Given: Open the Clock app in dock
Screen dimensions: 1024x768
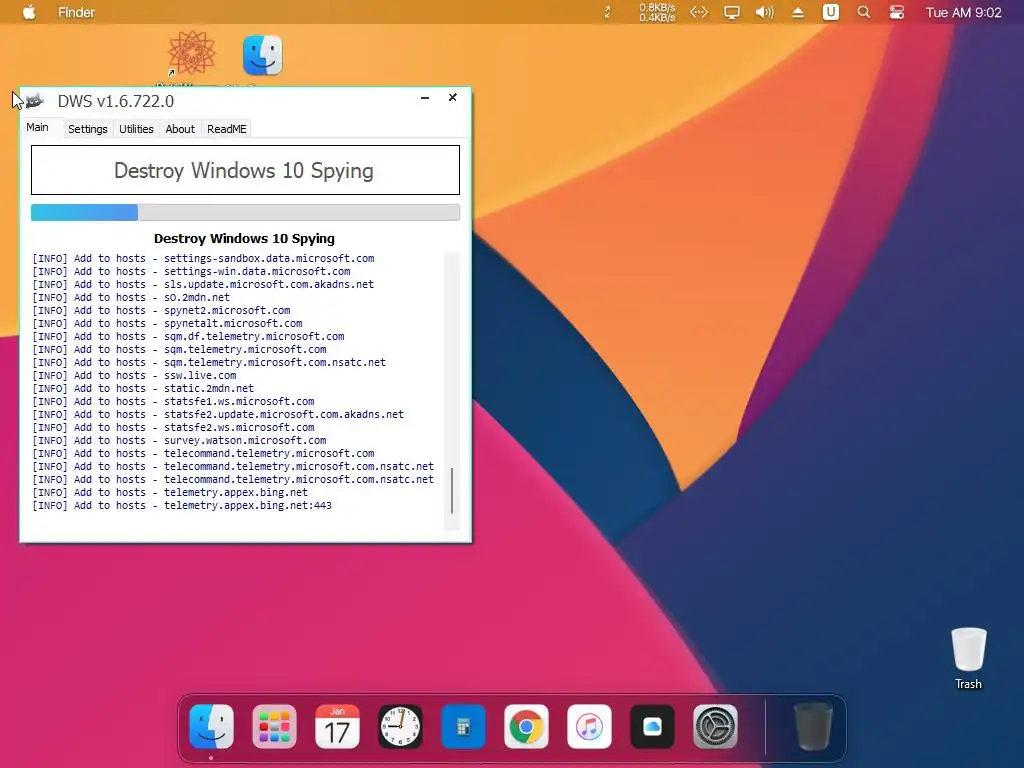Looking at the screenshot, I should pos(400,726).
